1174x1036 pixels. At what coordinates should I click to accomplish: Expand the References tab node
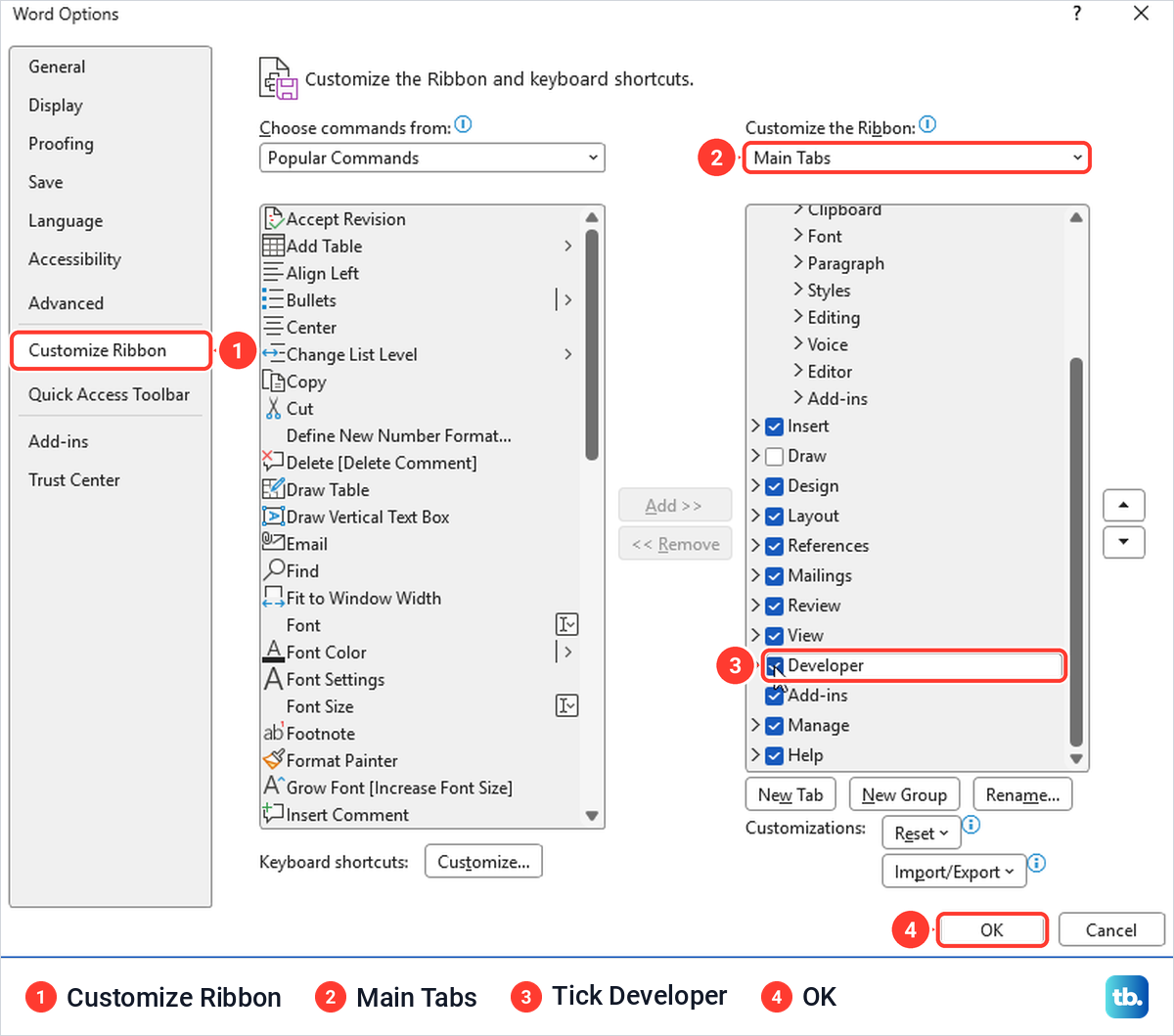(755, 545)
